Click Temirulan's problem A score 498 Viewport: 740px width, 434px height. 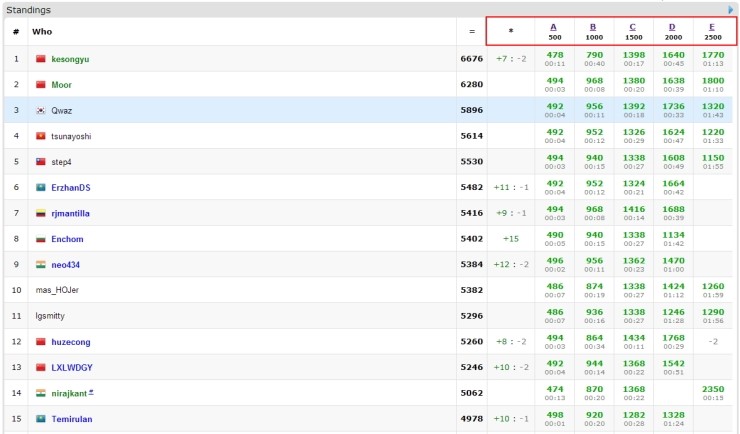[555, 415]
